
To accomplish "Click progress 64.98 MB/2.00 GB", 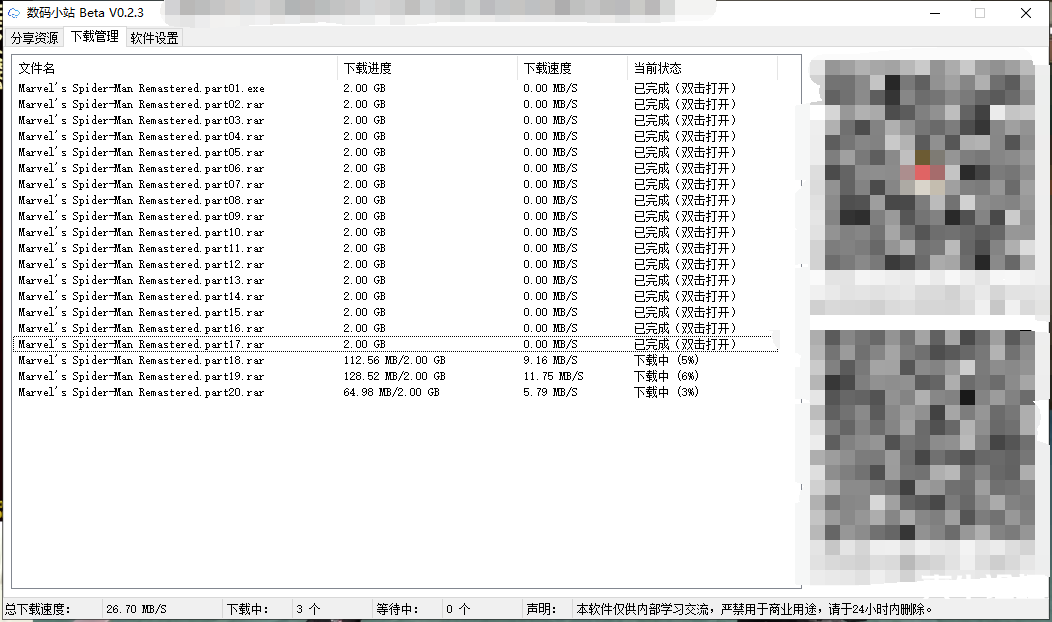I will [392, 393].
